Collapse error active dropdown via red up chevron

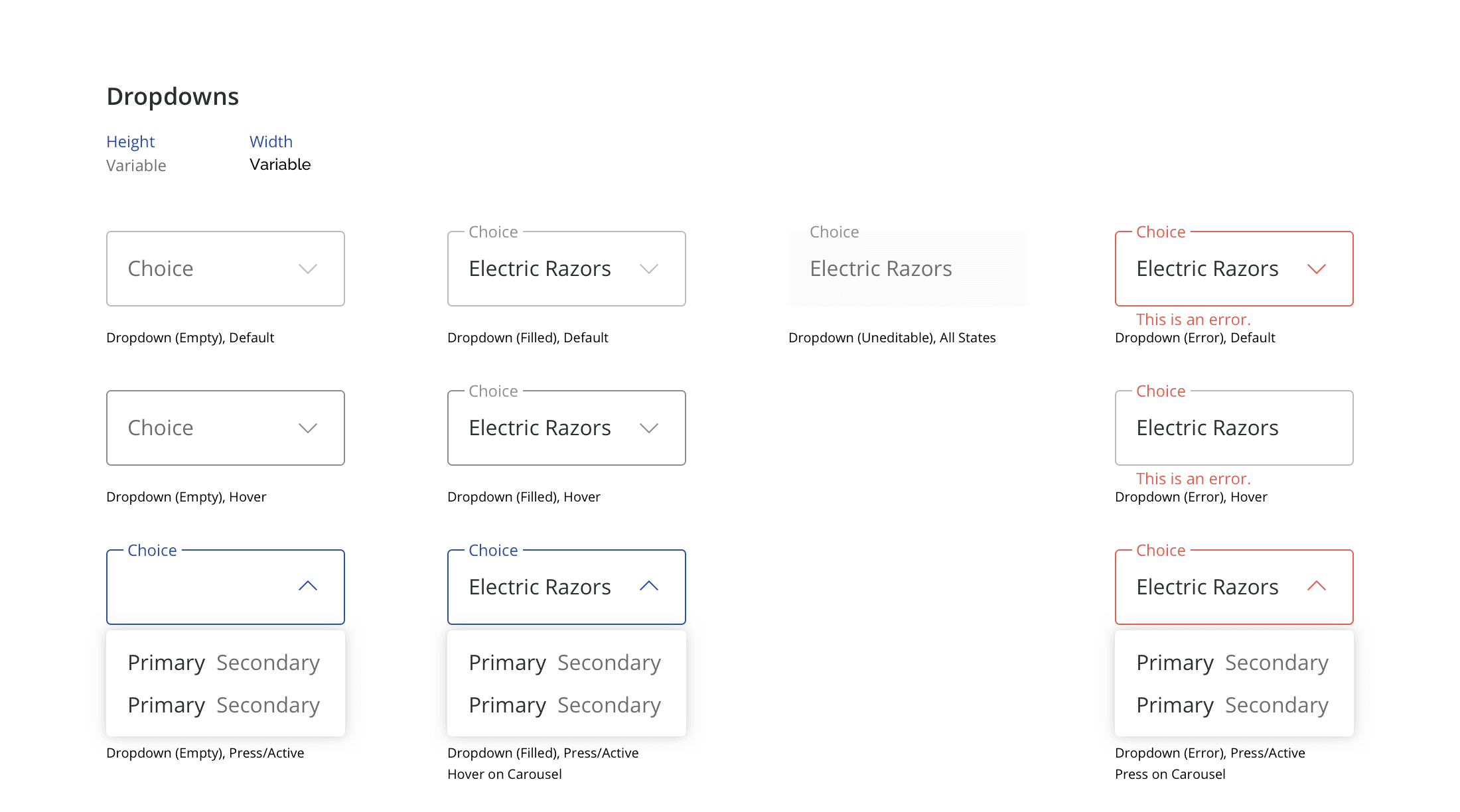coord(1317,586)
